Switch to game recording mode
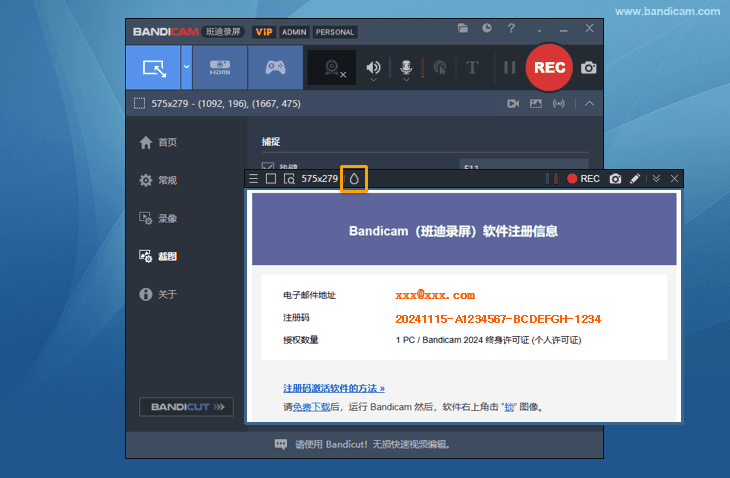The height and width of the screenshot is (478, 730). pos(275,67)
